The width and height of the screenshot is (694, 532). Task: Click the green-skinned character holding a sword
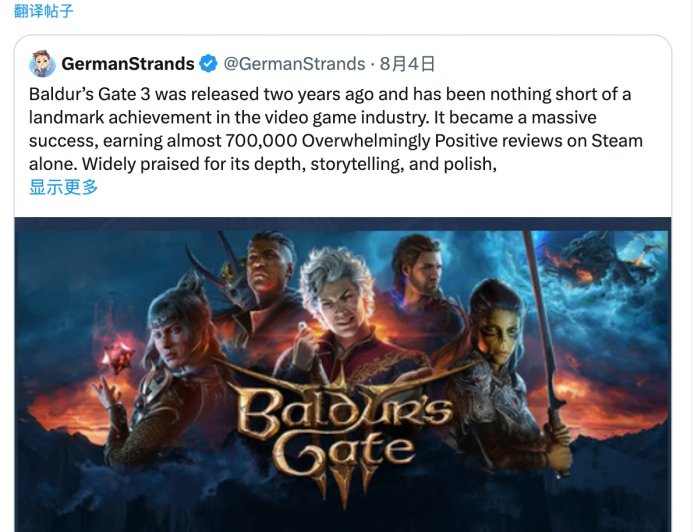(495, 335)
